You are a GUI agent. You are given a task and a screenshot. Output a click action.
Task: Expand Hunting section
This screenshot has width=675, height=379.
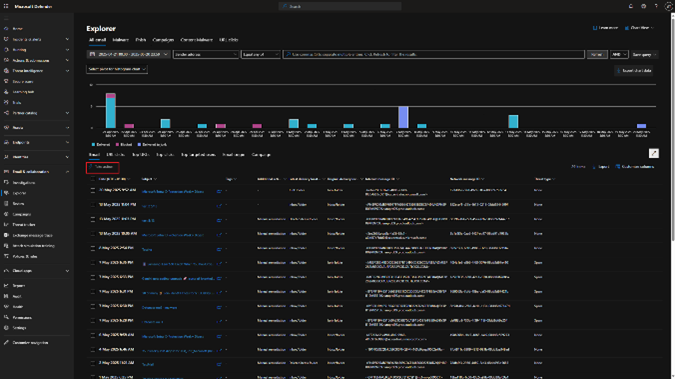click(x=67, y=50)
